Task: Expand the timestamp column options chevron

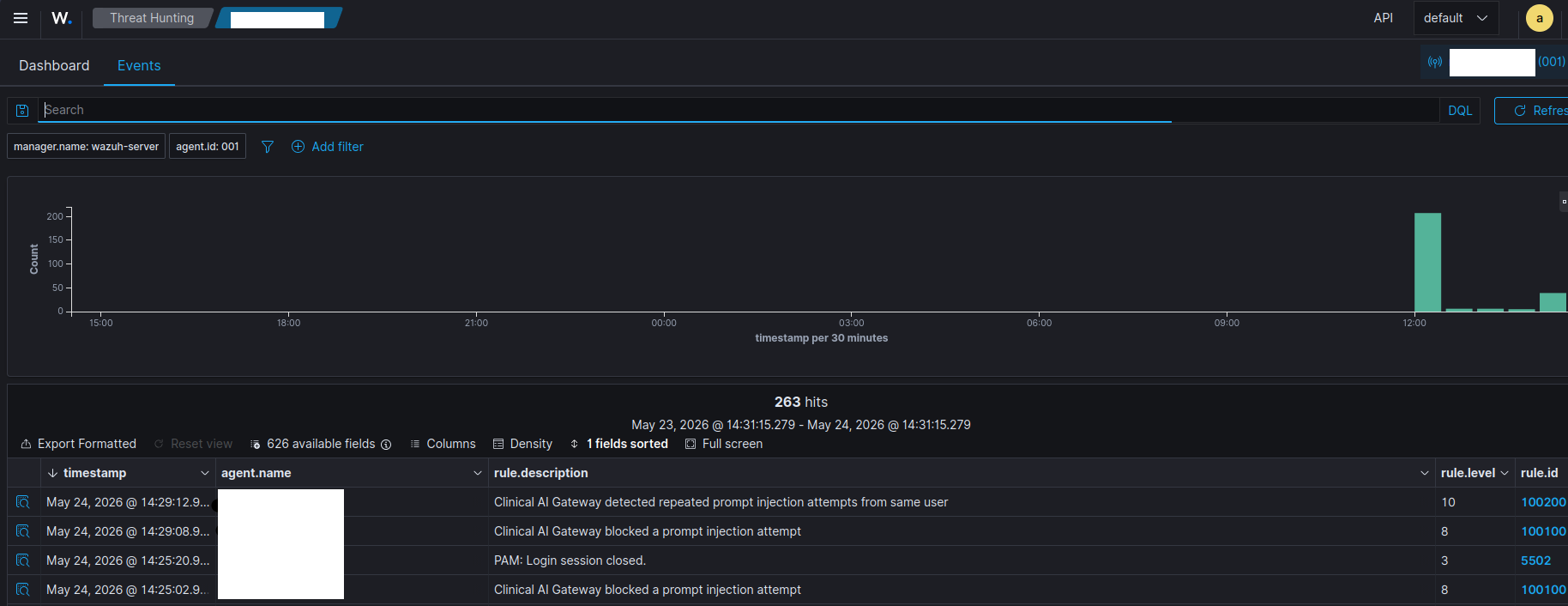Action: click(x=205, y=473)
